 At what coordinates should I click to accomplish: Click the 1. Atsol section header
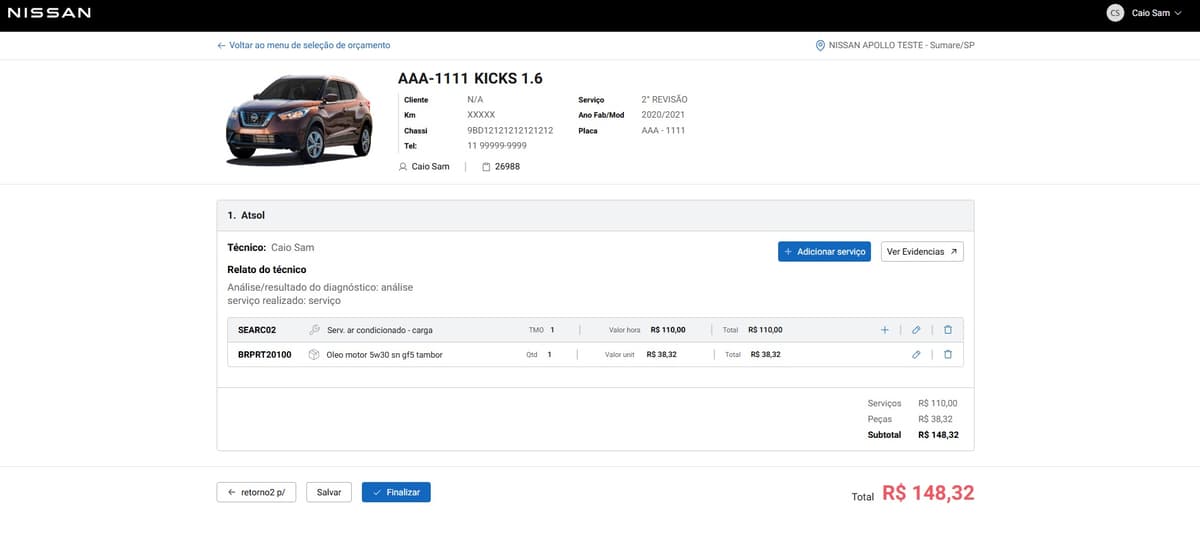[595, 215]
